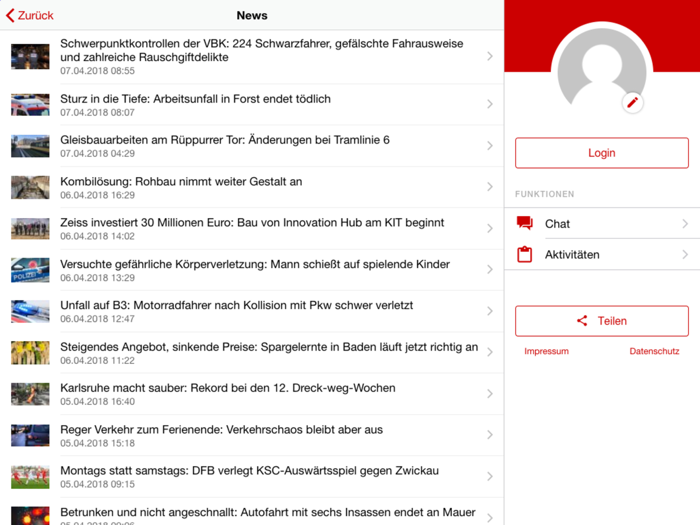The image size is (700, 525).
Task: Open article Zeiss investiert 30 Millionen Euro
Action: (x=252, y=229)
